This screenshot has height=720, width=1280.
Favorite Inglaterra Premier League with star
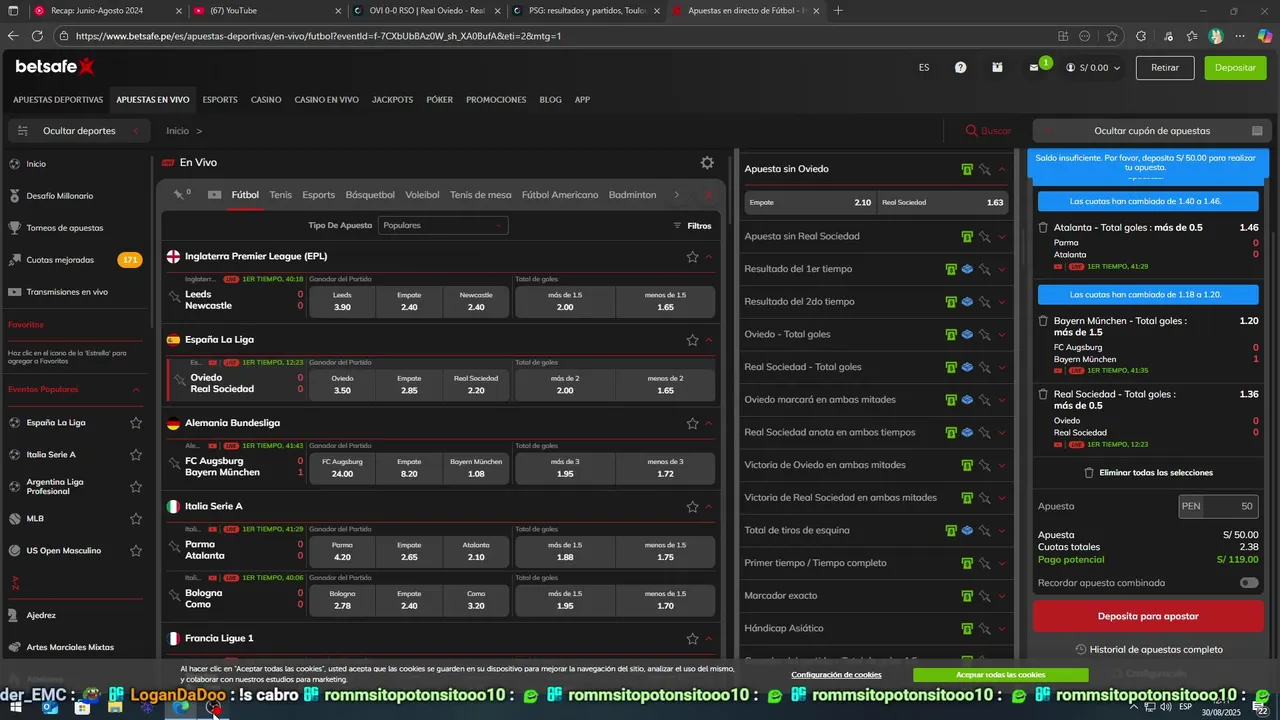click(x=692, y=257)
